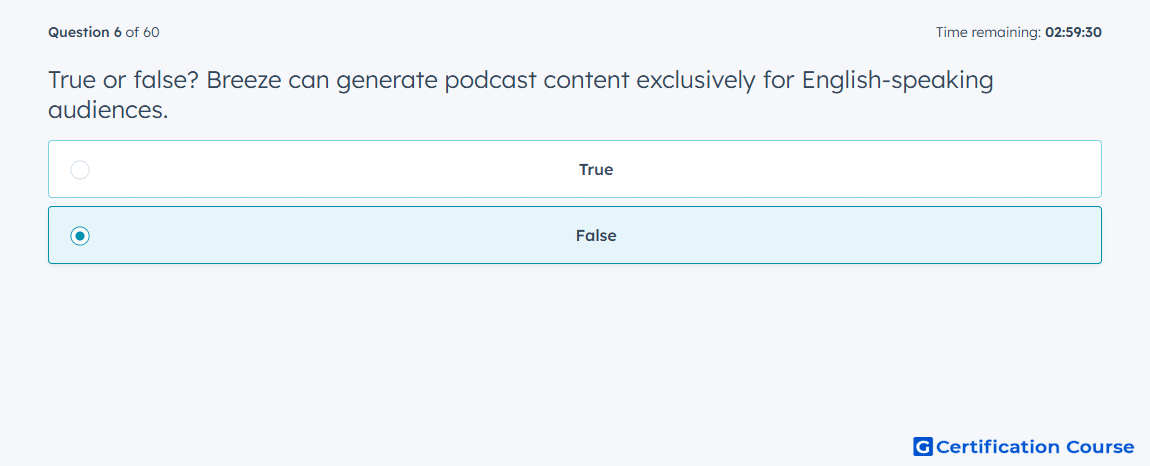The height and width of the screenshot is (466, 1150).
Task: Click the bold 'Question 6' text
Action: (85, 32)
